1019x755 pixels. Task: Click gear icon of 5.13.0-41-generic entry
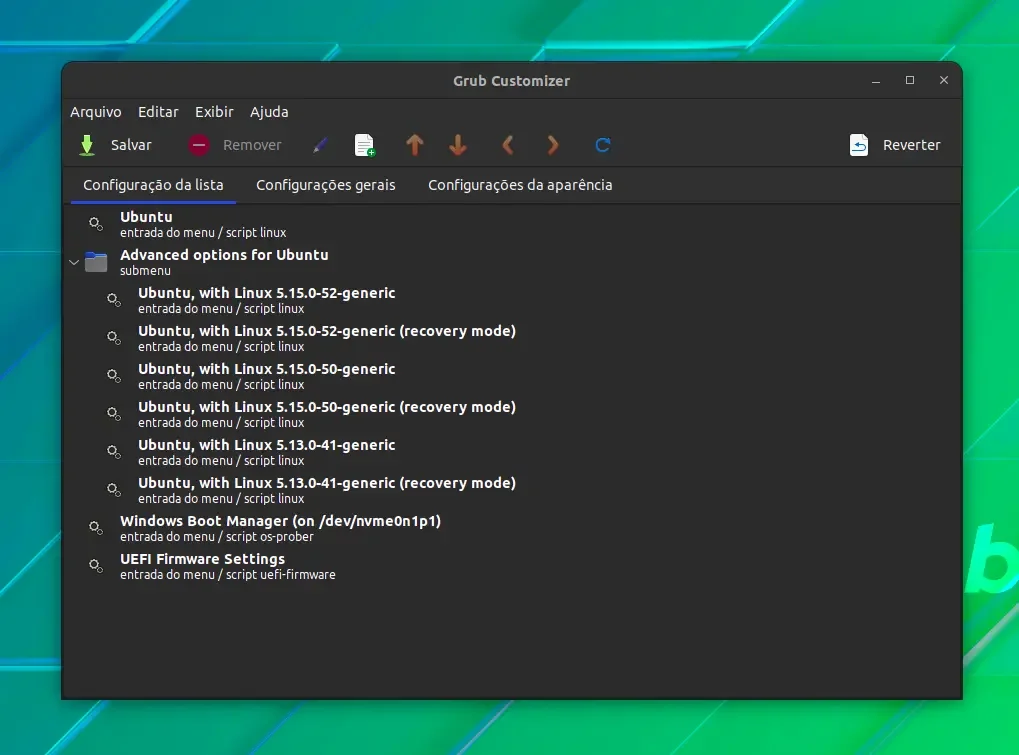(114, 452)
